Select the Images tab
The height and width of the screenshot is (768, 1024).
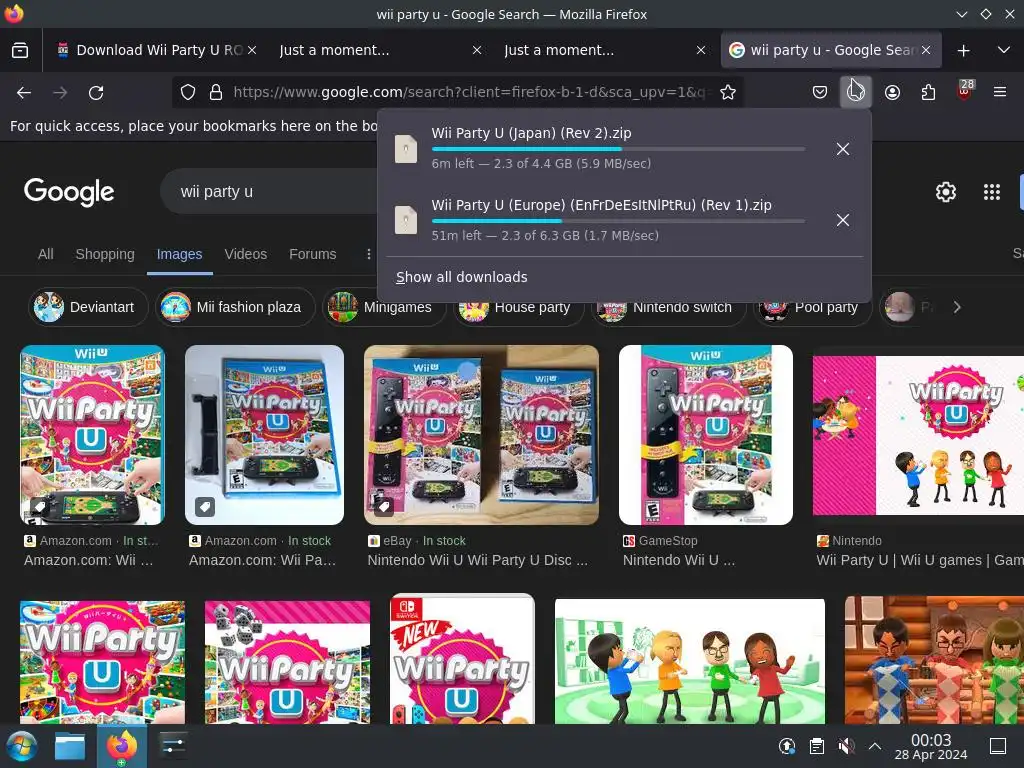point(179,254)
